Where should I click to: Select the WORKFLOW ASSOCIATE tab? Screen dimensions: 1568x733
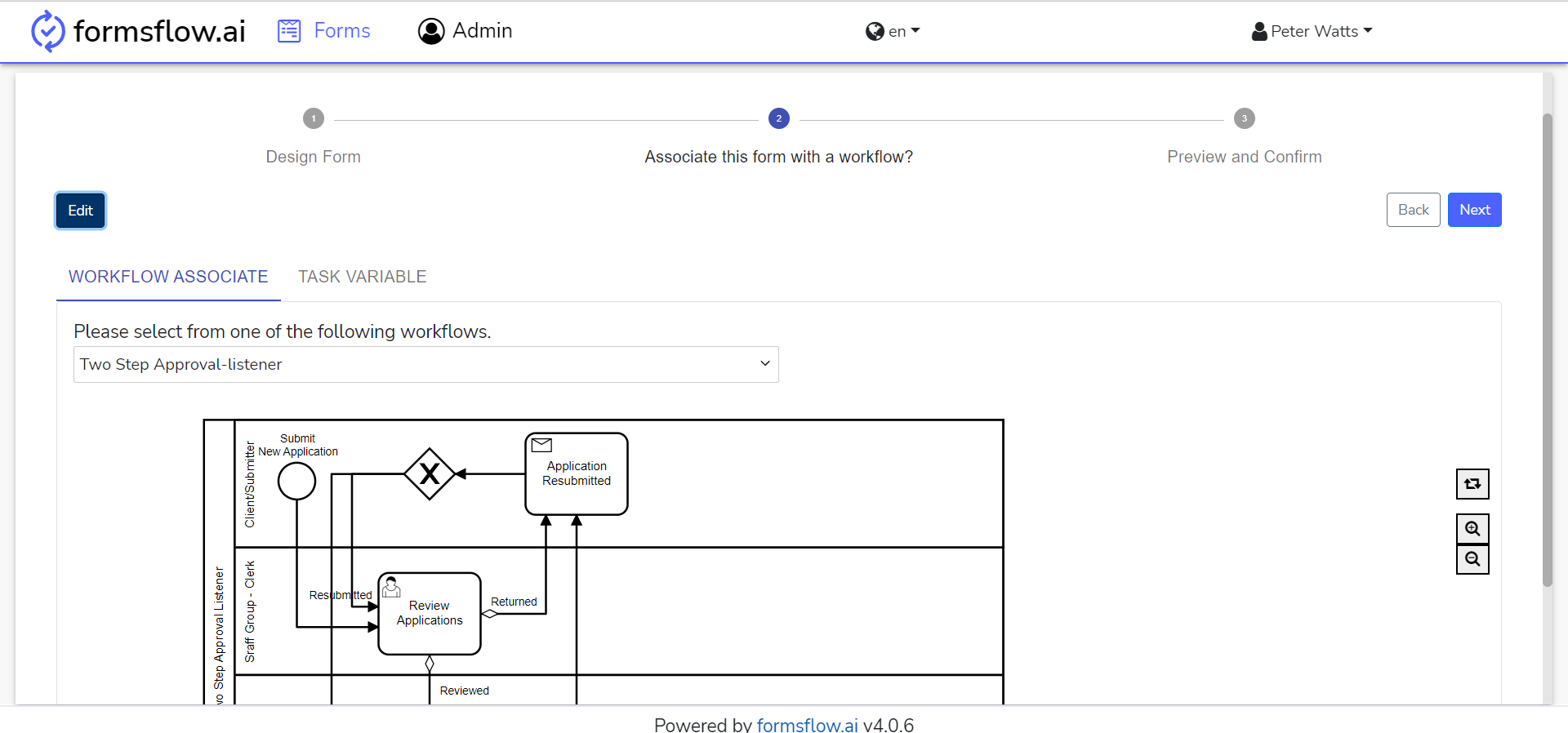[168, 277]
